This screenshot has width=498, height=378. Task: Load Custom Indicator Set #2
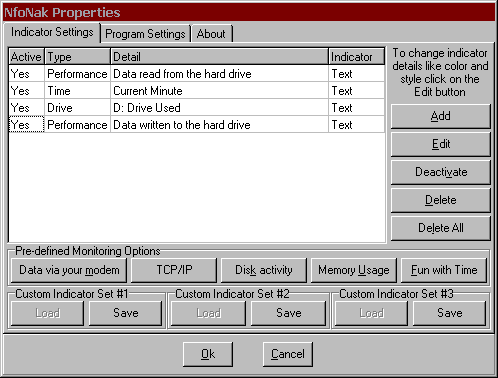[x=208, y=313]
